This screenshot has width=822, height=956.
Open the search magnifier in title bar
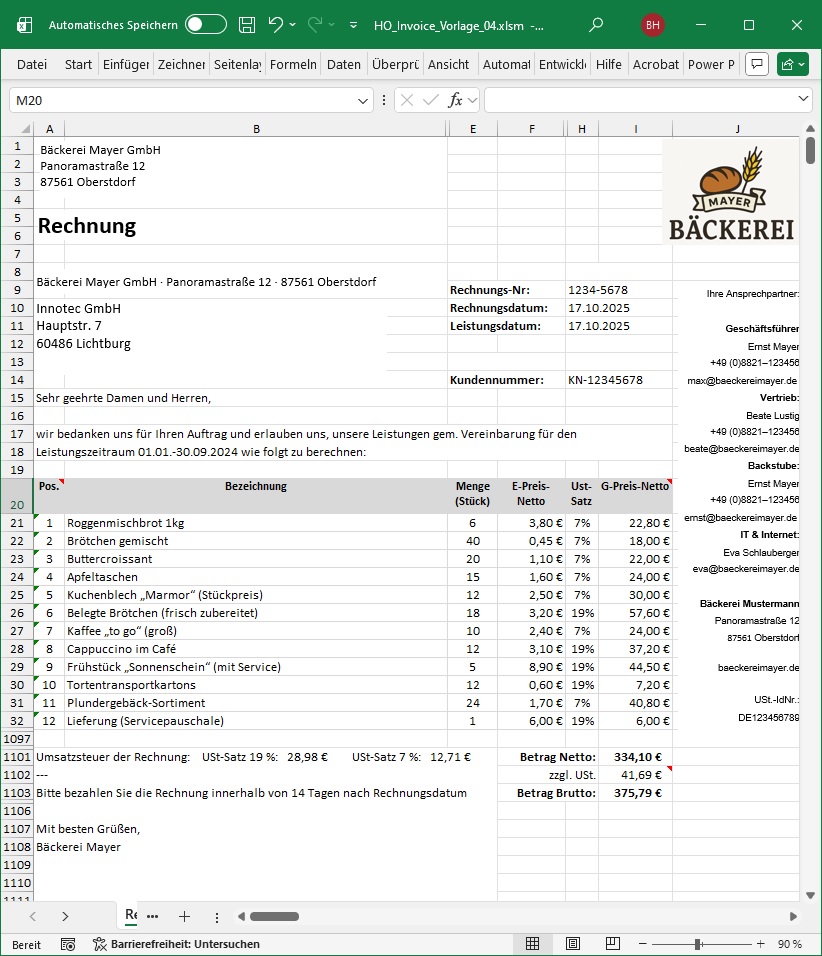click(x=597, y=24)
